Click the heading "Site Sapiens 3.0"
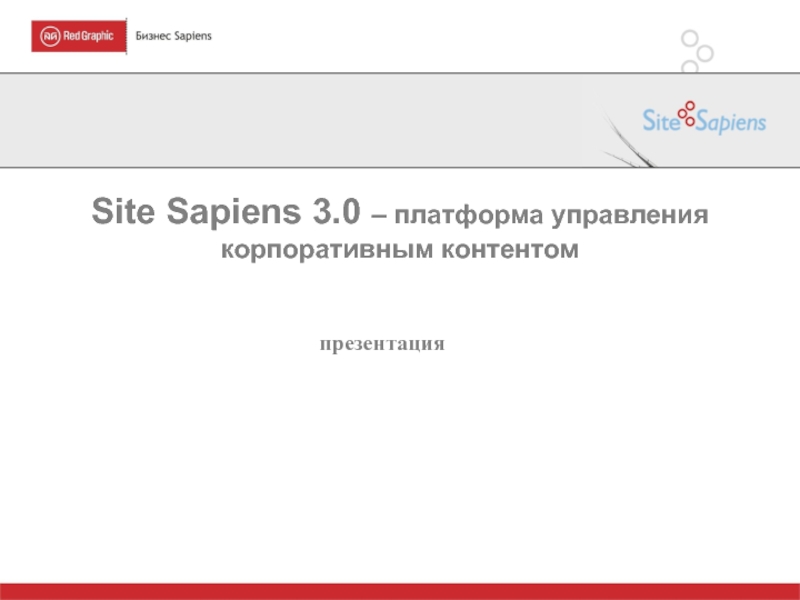This screenshot has height=600, width=800. click(x=226, y=211)
